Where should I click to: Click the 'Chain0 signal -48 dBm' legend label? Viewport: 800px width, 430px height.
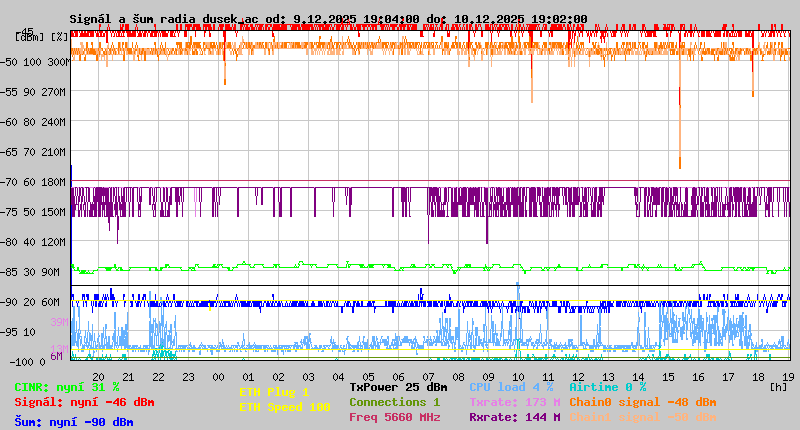pos(642,402)
